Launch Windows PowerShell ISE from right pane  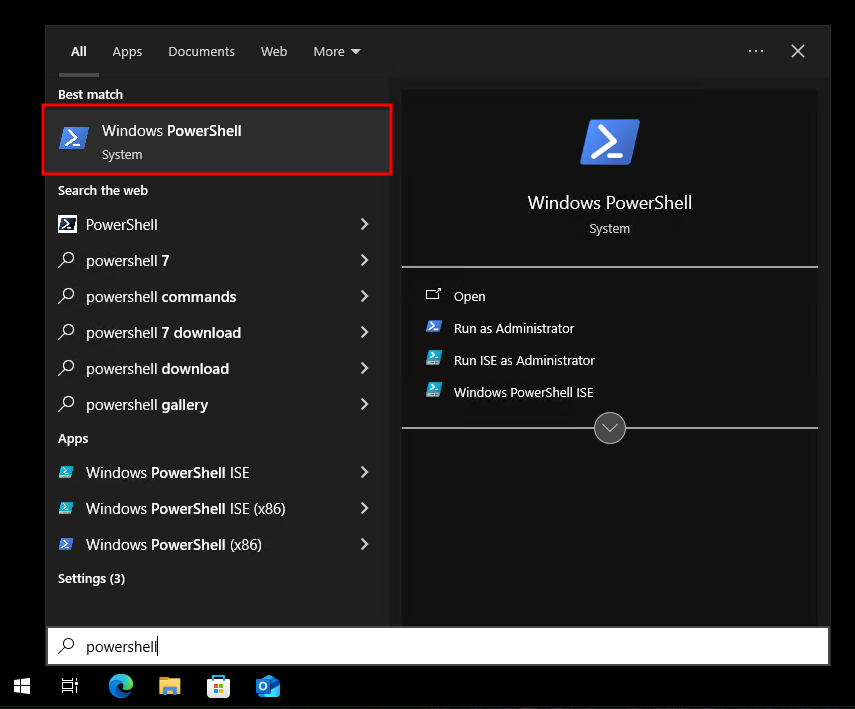pos(523,393)
